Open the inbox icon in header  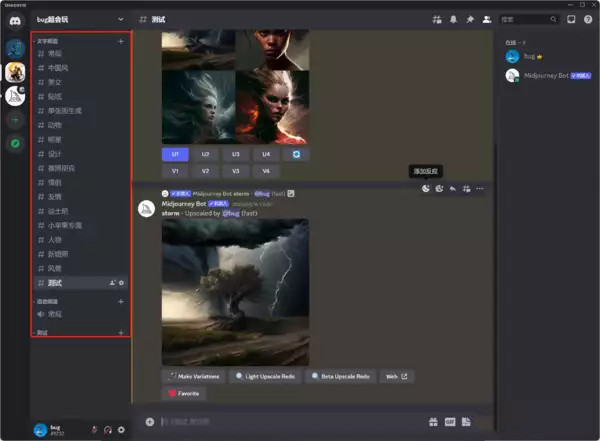571,19
